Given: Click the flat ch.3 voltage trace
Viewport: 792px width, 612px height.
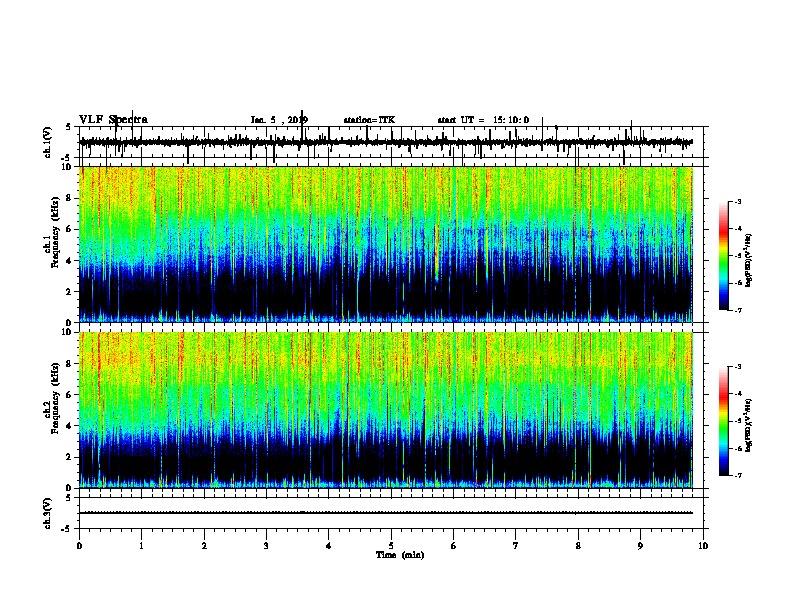Looking at the screenshot, I should pyautogui.click(x=386, y=513).
